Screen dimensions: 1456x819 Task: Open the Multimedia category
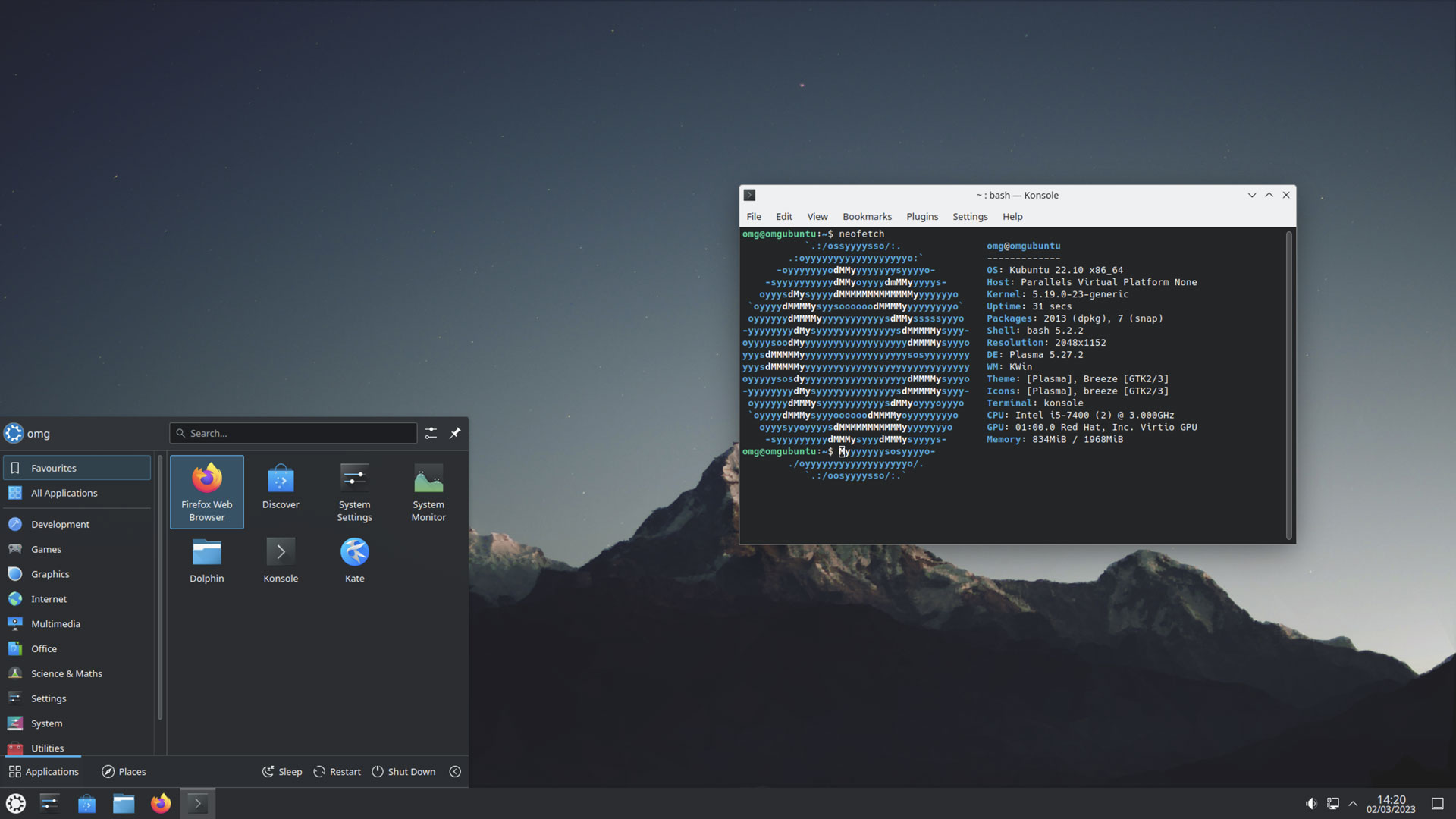[x=77, y=624]
